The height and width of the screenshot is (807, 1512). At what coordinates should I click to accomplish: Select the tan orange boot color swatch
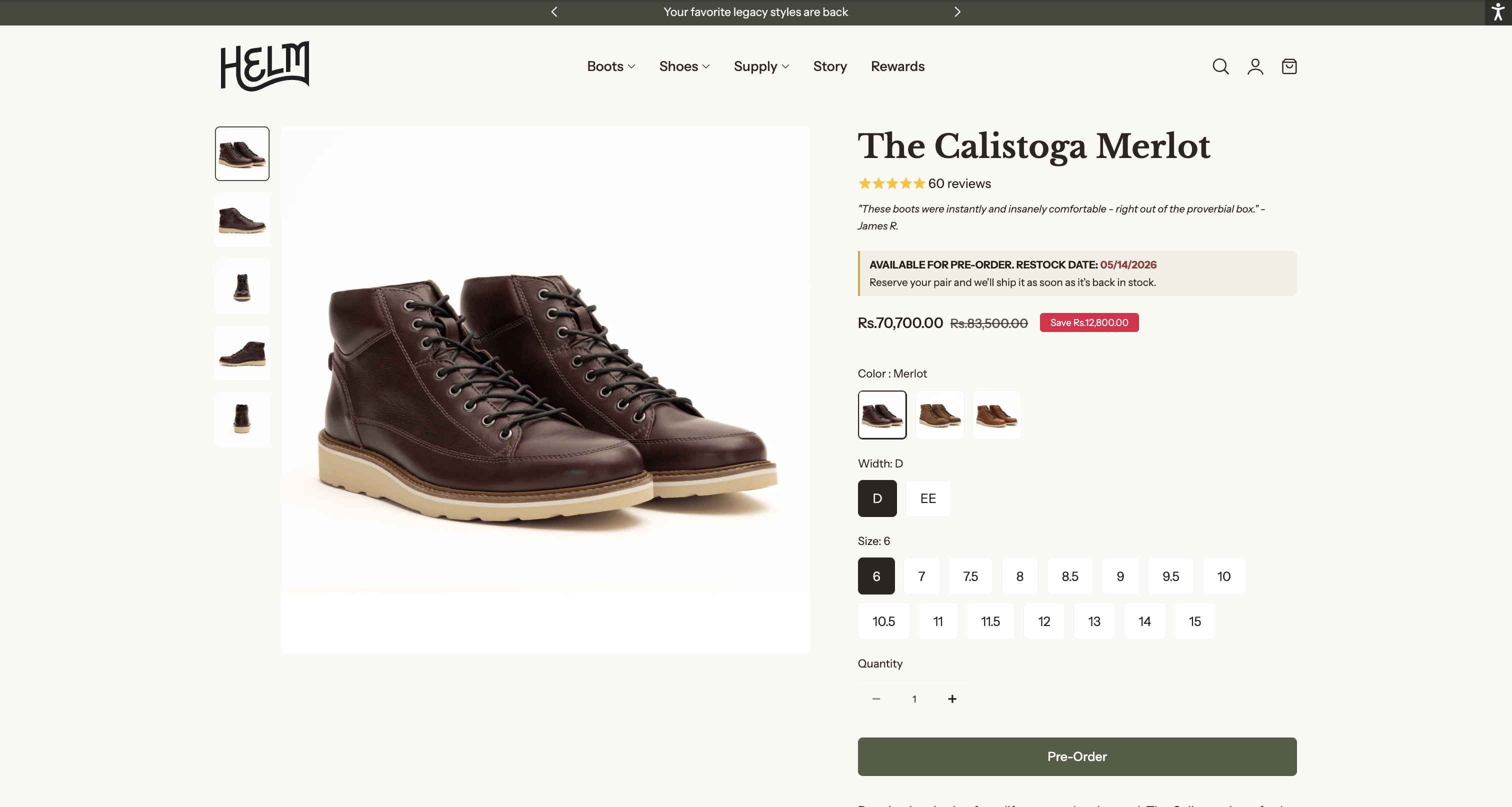(x=996, y=414)
